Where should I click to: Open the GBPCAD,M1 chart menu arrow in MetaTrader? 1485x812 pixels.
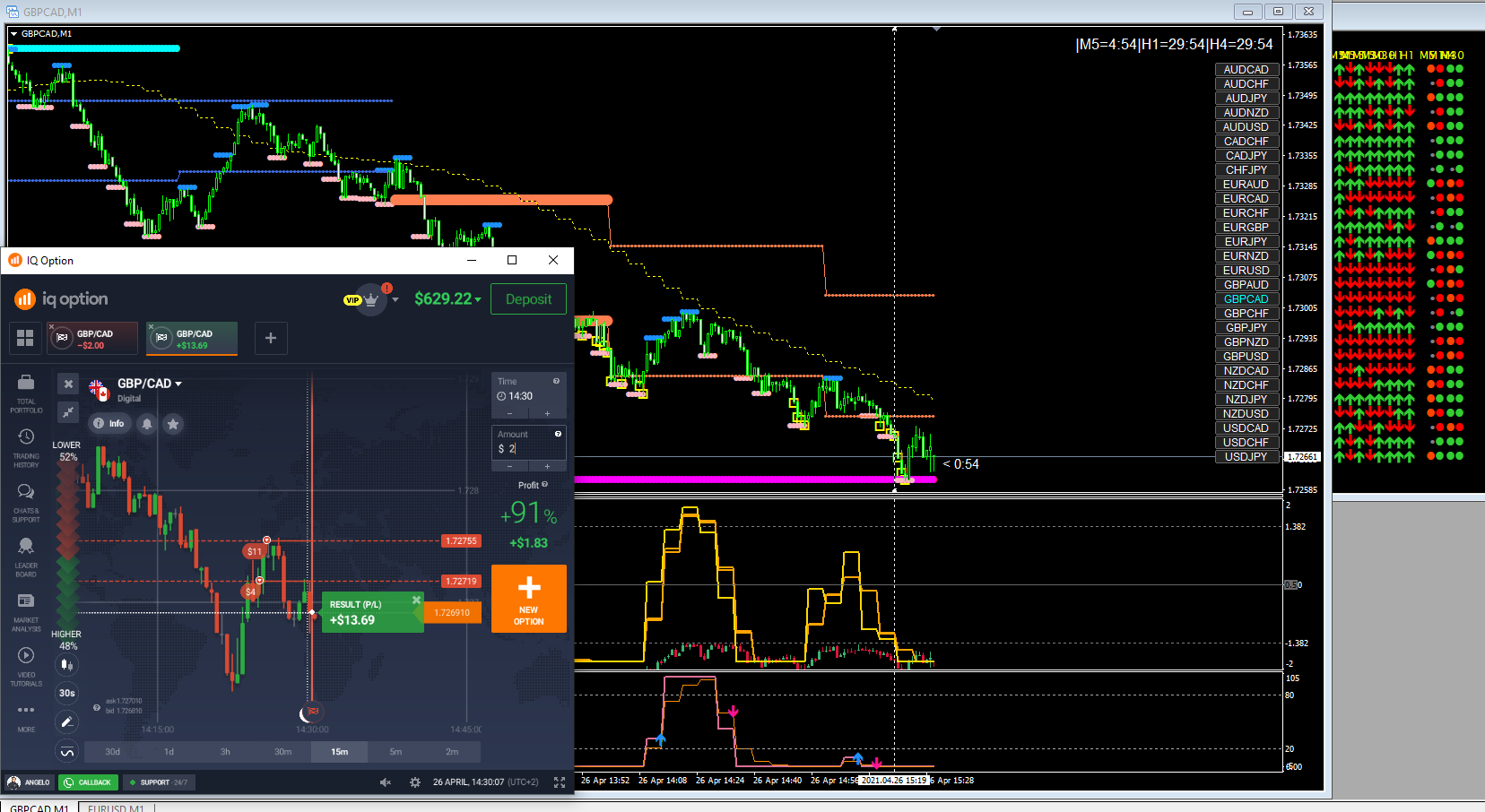click(13, 34)
